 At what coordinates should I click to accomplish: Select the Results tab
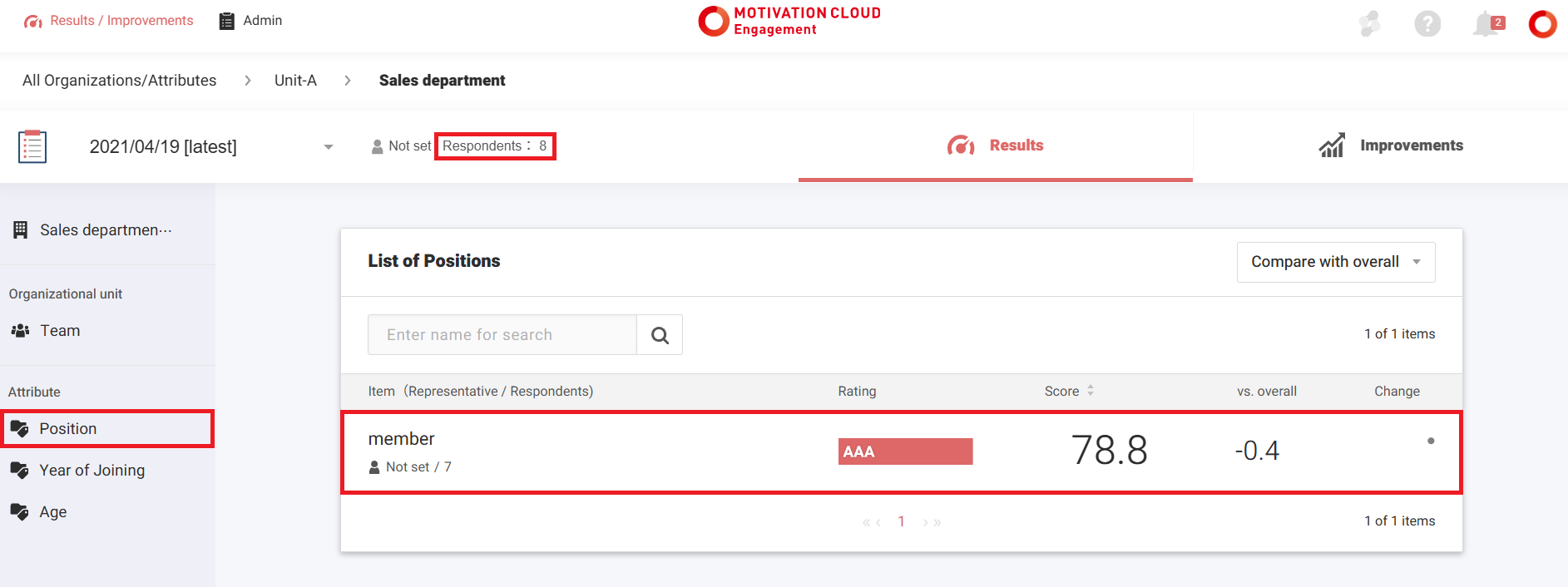click(995, 146)
